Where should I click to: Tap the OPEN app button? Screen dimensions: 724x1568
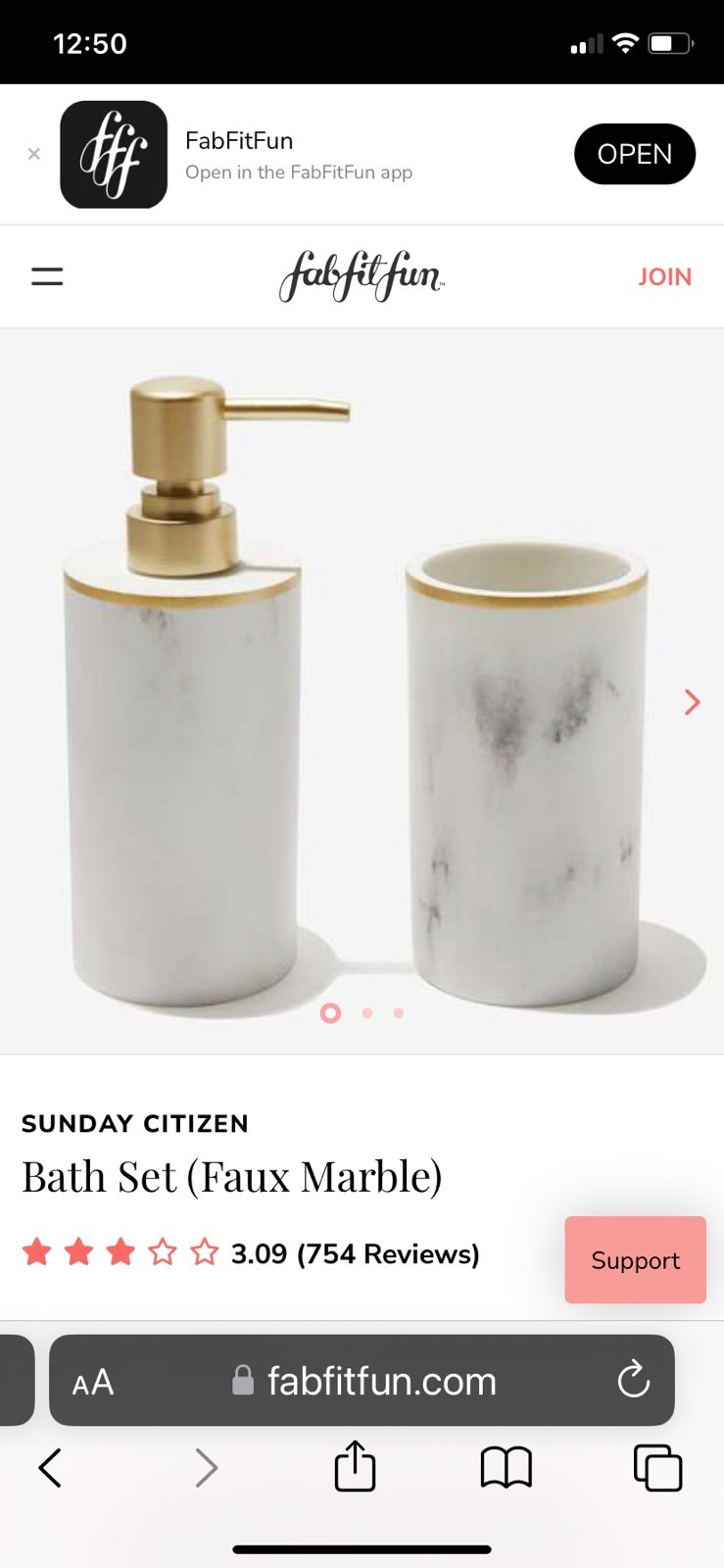pyautogui.click(x=635, y=154)
